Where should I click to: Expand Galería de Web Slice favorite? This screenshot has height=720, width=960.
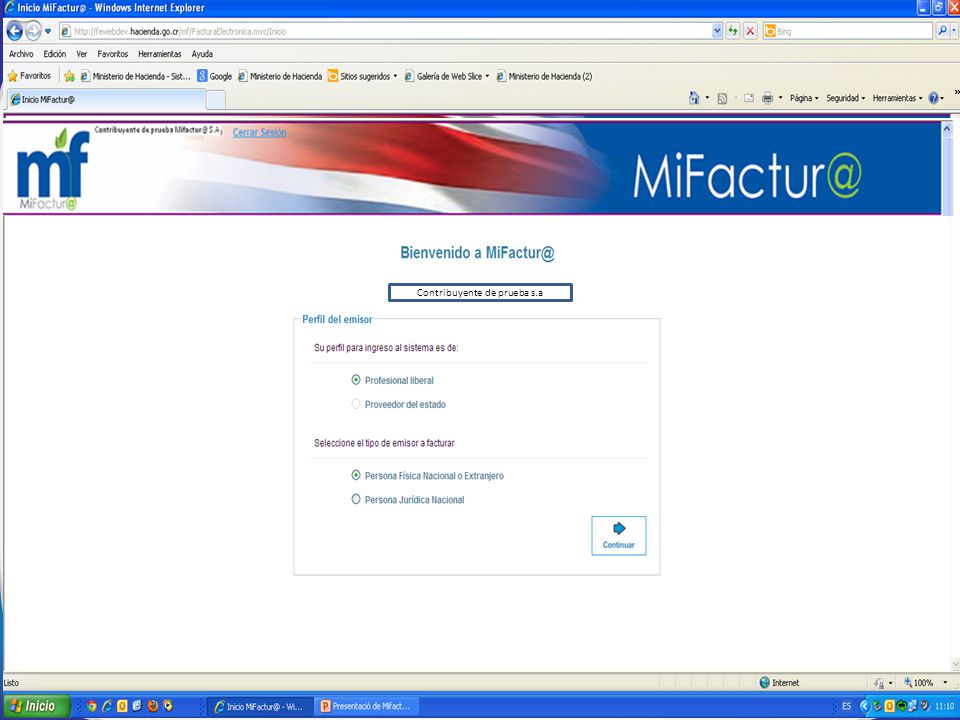[447, 76]
